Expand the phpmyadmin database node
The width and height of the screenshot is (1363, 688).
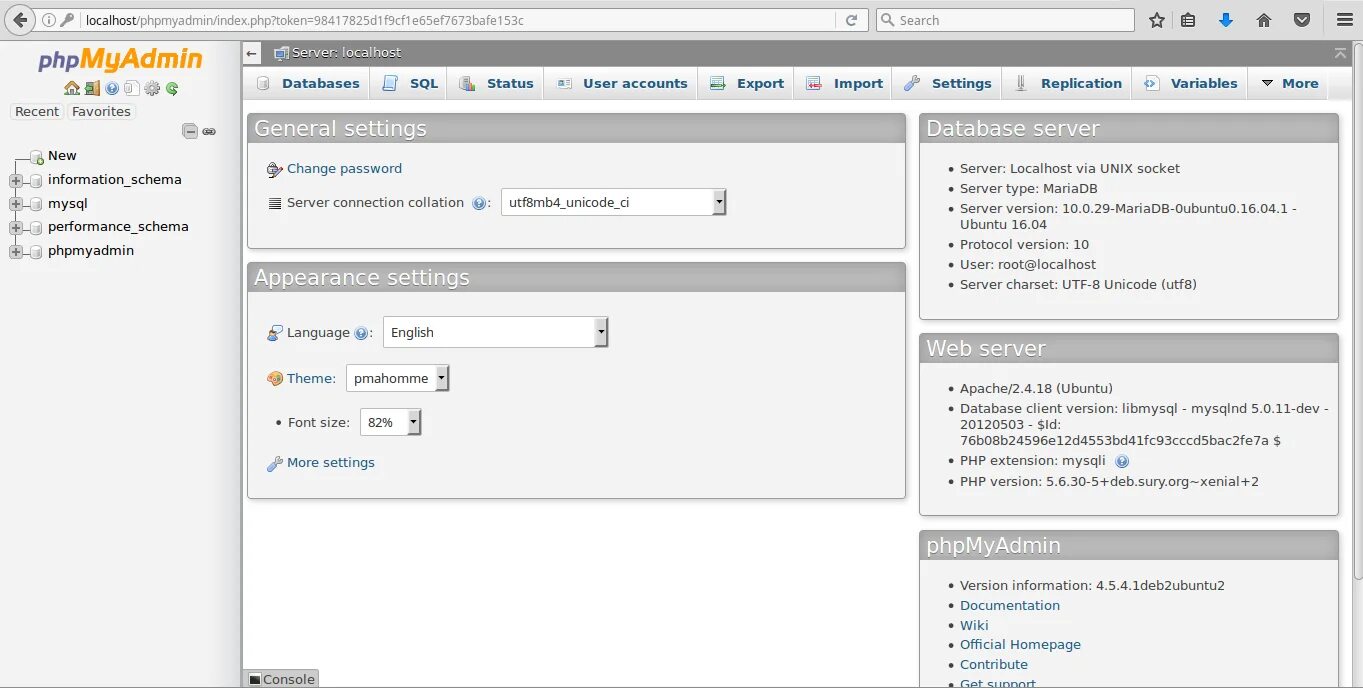[x=16, y=251]
